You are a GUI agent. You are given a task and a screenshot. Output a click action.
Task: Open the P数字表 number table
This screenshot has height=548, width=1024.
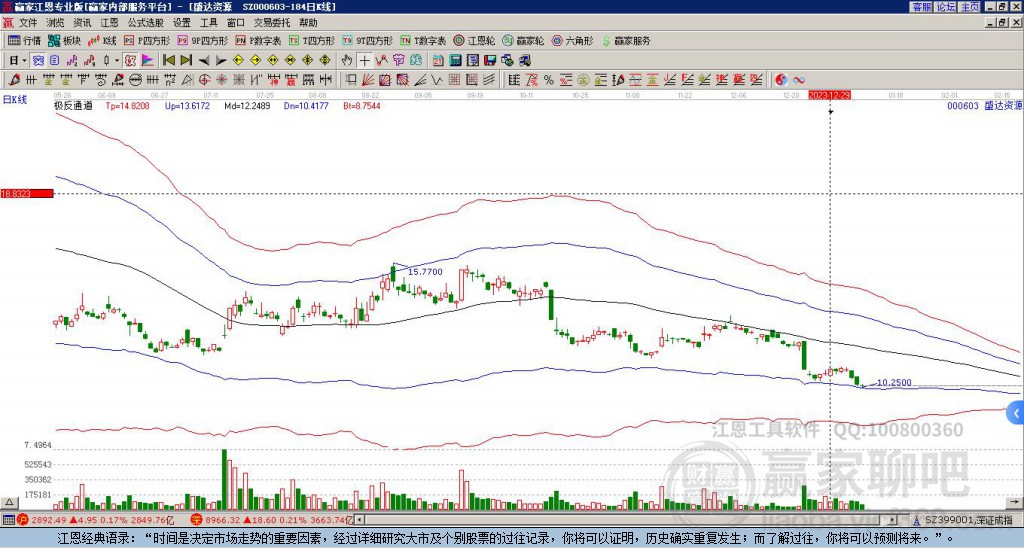pyautogui.click(x=258, y=40)
